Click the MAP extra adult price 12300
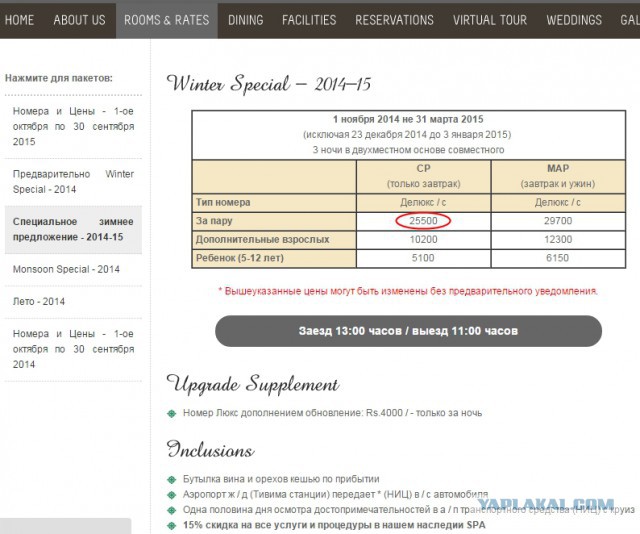This screenshot has height=534, width=640. click(558, 240)
